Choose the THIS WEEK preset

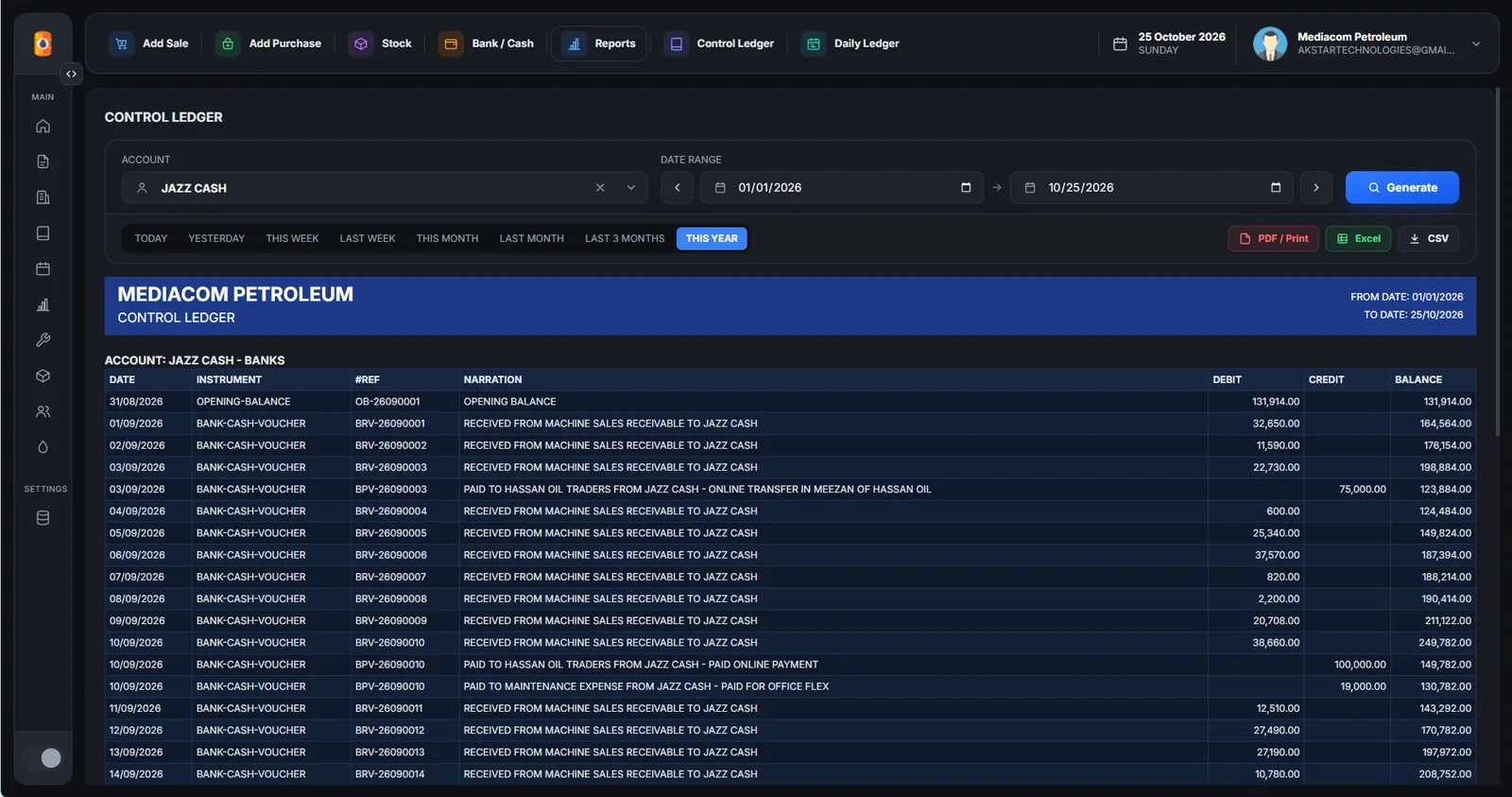point(292,238)
